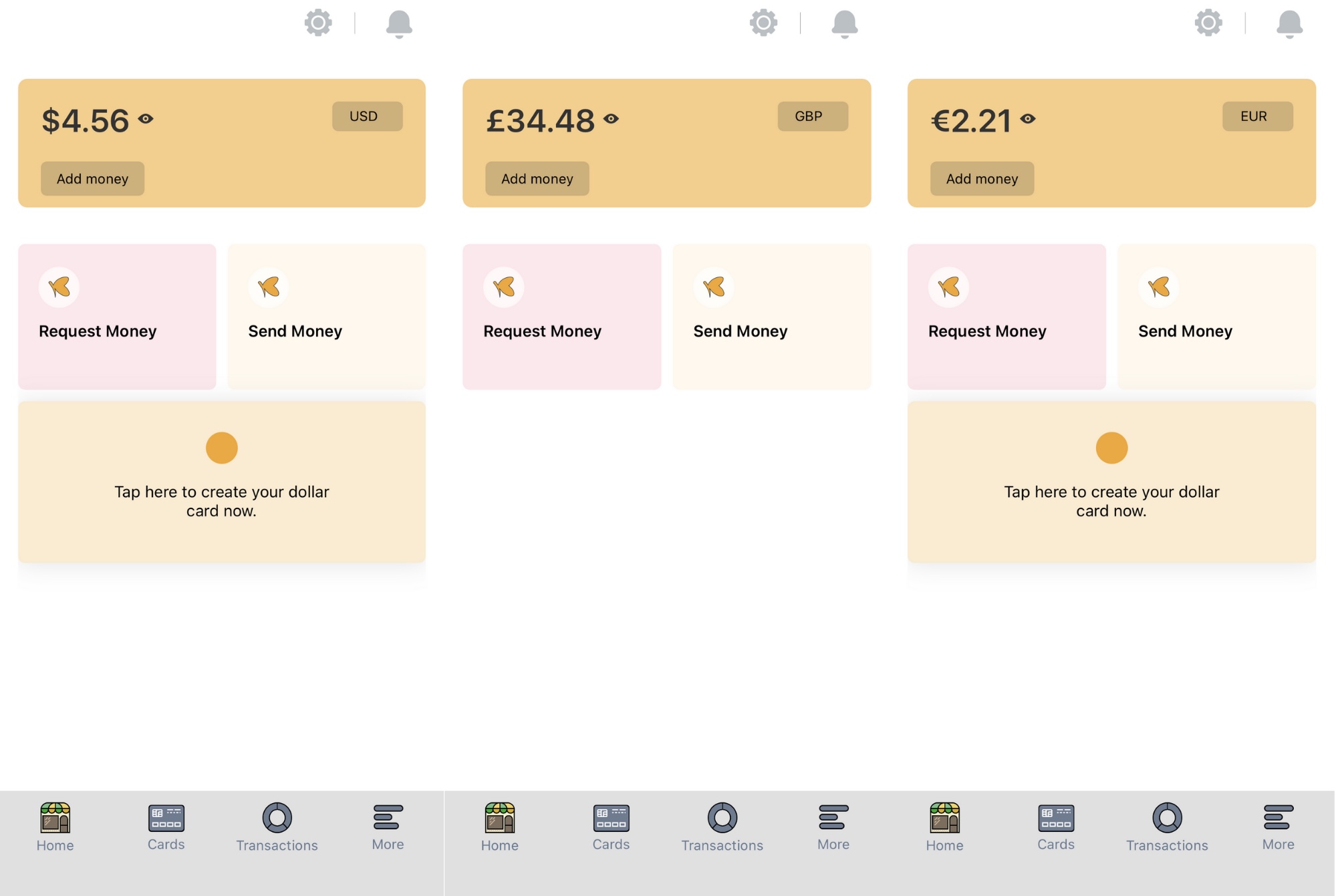This screenshot has width=1336, height=896.
Task: Open the EUR currency selector
Action: (x=1257, y=116)
